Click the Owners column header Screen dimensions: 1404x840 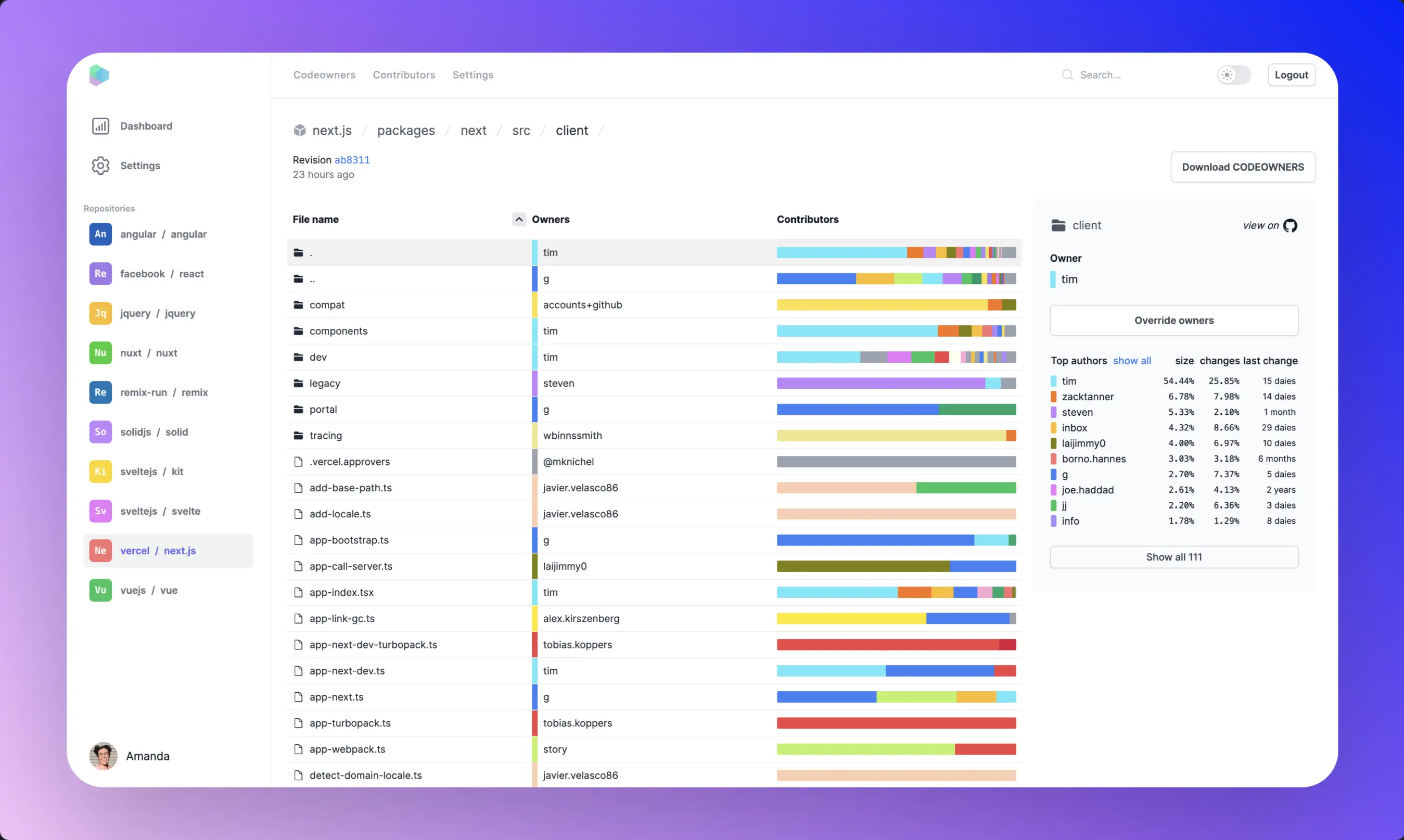(551, 219)
